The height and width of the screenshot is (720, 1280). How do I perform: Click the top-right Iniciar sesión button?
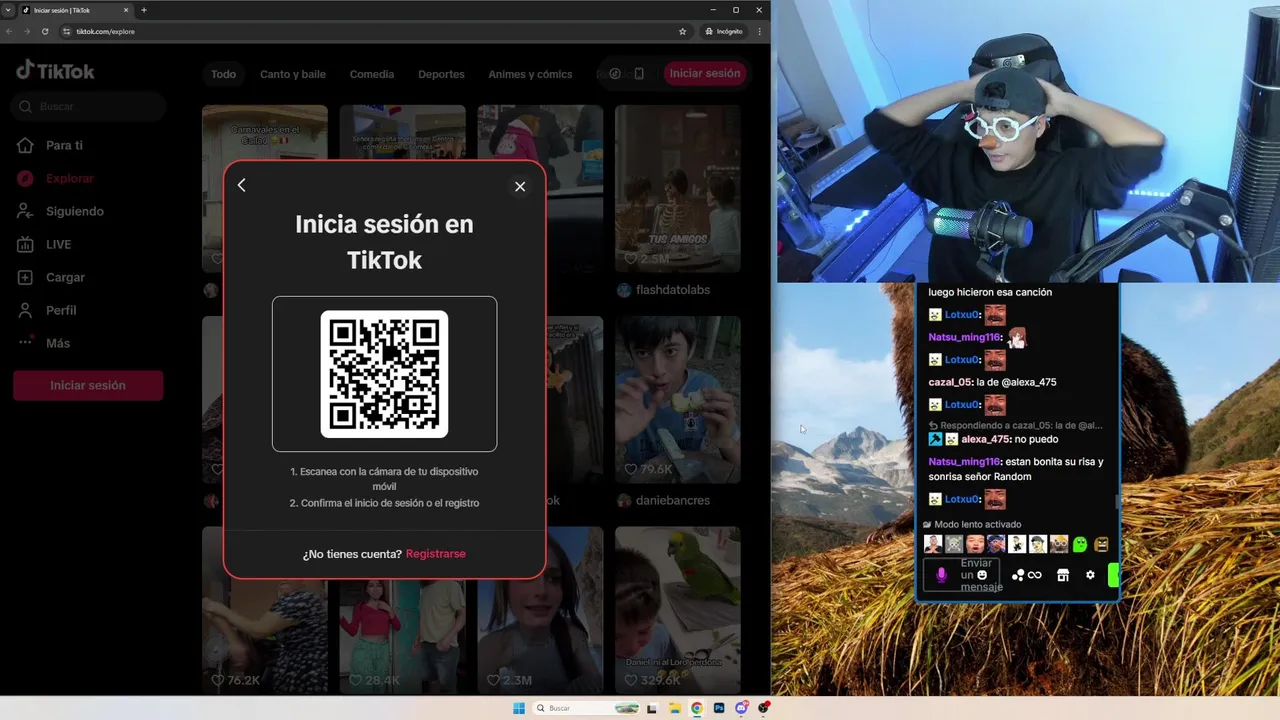[705, 73]
